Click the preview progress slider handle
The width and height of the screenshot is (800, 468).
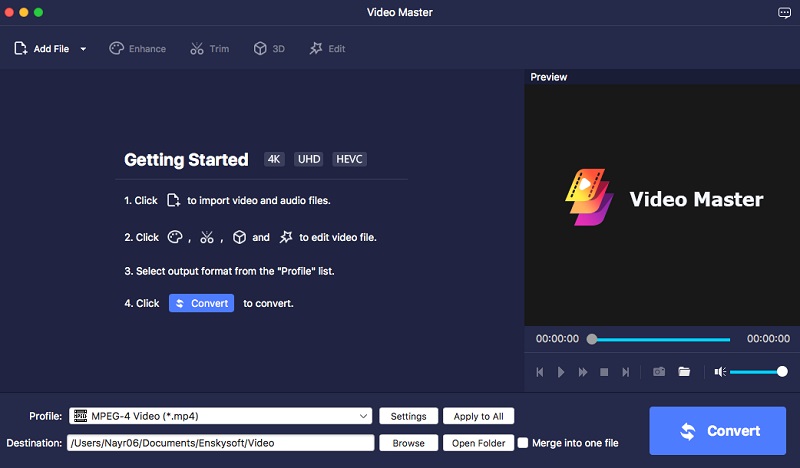click(592, 339)
